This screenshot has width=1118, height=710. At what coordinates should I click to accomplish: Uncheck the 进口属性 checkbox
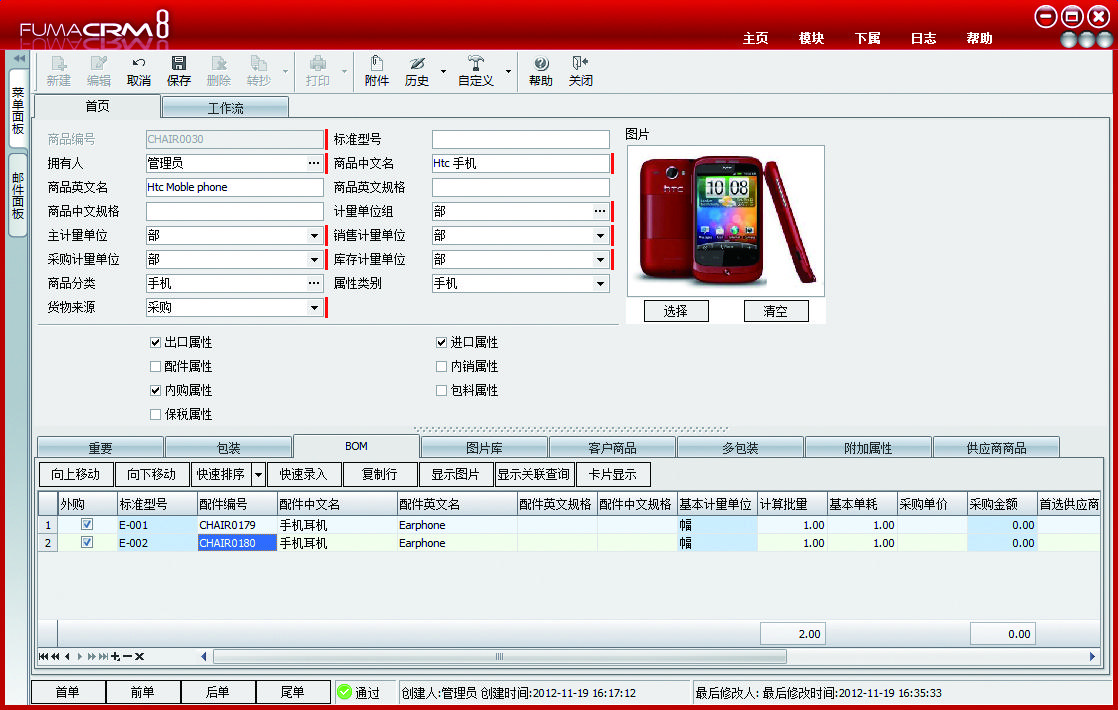(441, 342)
